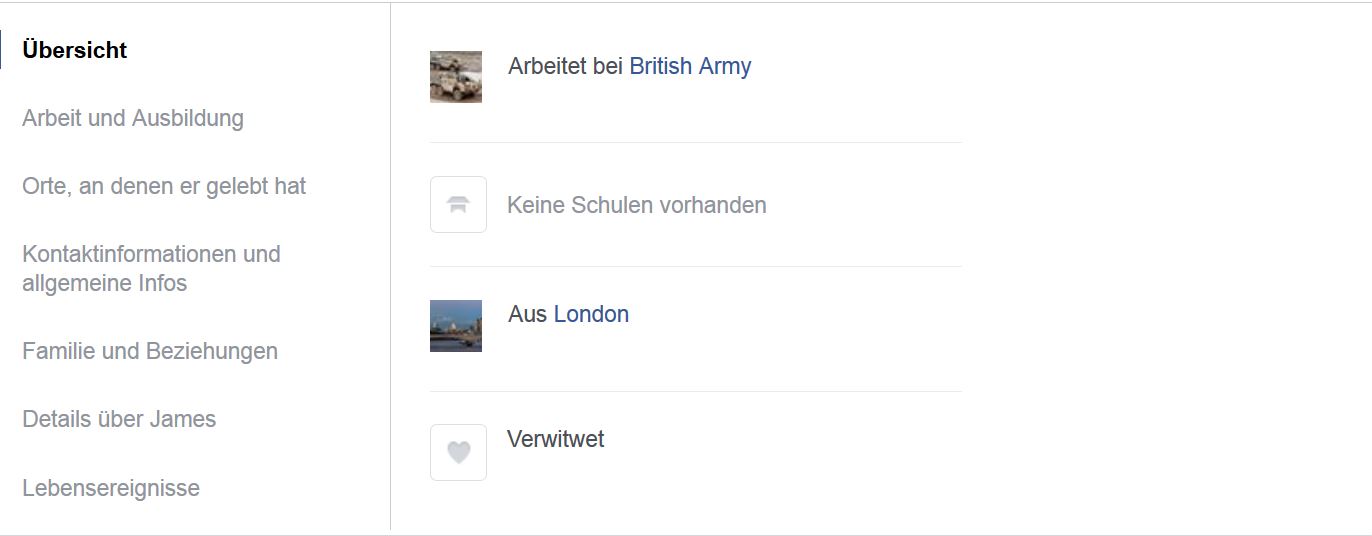Go to Kontaktinformationen und allgemeine Infos
Viewport: 1372px width, 536px height.
(x=151, y=268)
